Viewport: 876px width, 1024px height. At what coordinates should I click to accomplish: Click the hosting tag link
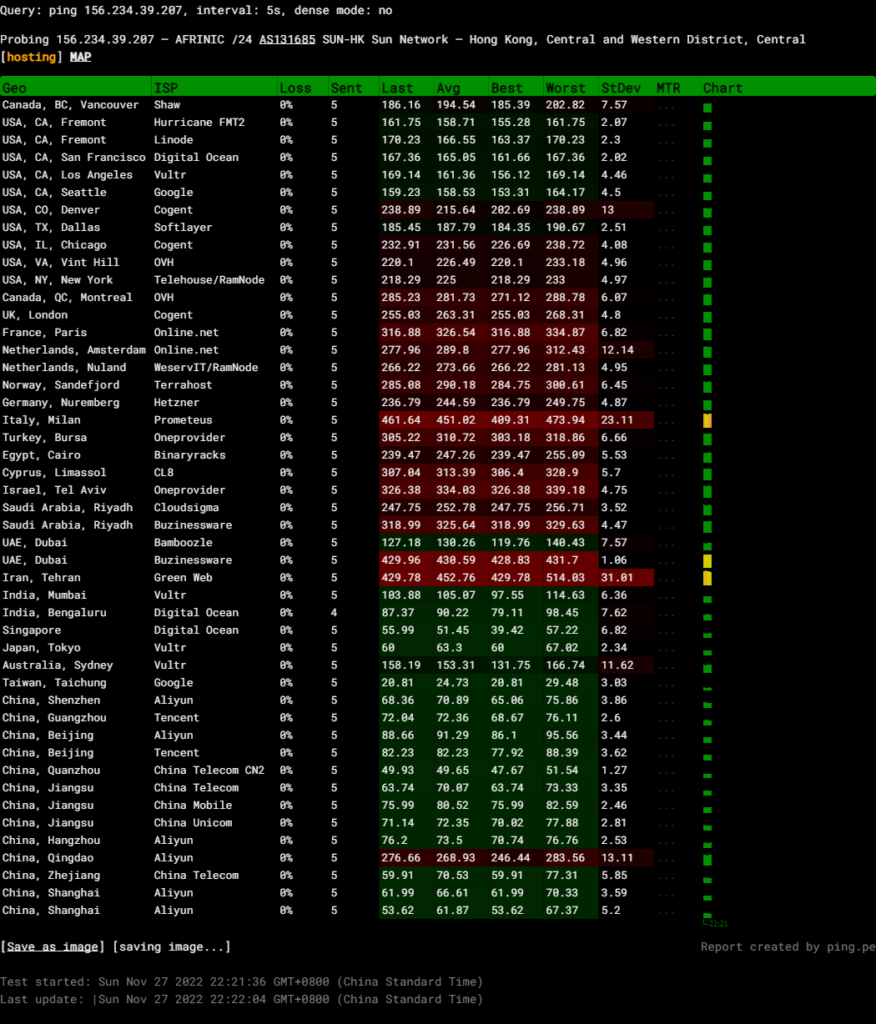pos(33,57)
